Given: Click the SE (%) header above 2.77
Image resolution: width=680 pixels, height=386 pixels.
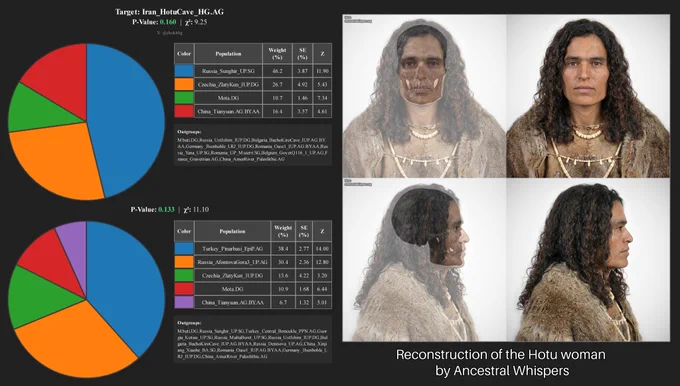Looking at the screenshot, I should [304, 231].
